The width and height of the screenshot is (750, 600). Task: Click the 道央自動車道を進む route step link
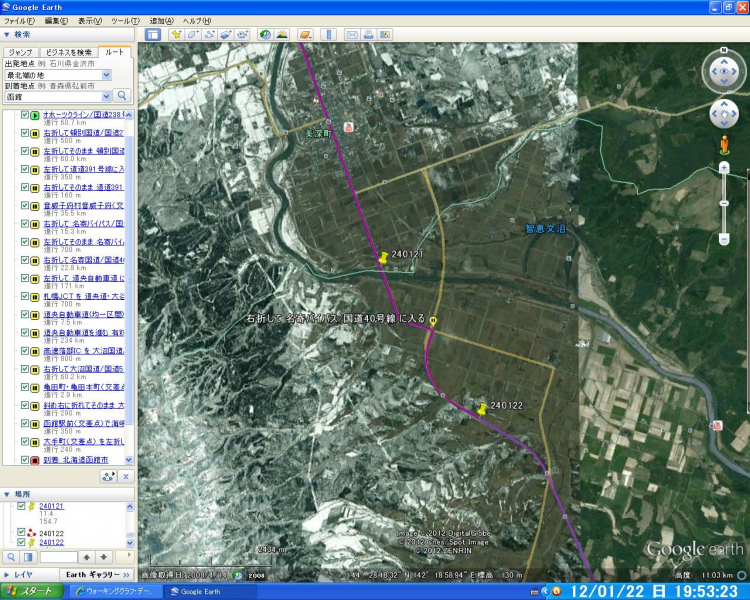84,333
